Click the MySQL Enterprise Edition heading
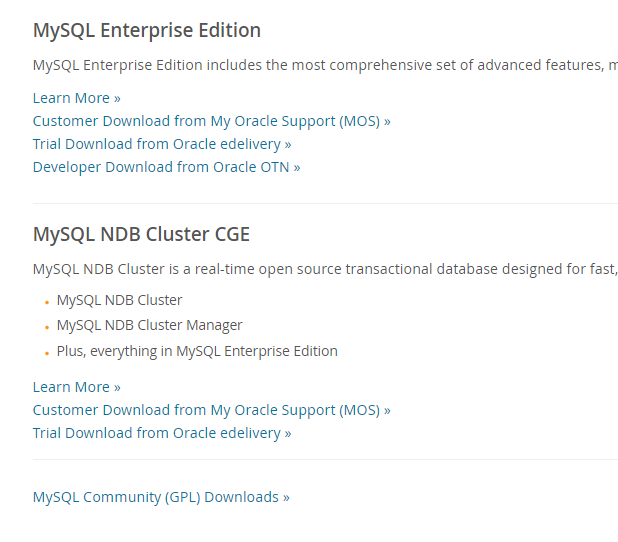 coord(147,30)
